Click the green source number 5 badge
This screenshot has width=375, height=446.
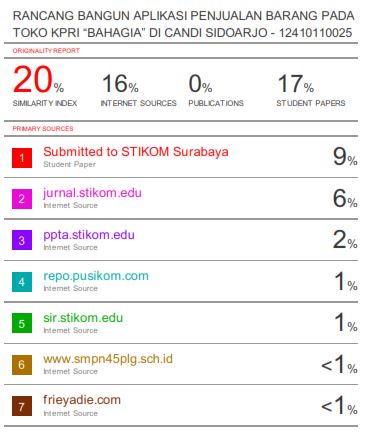pos(22,323)
